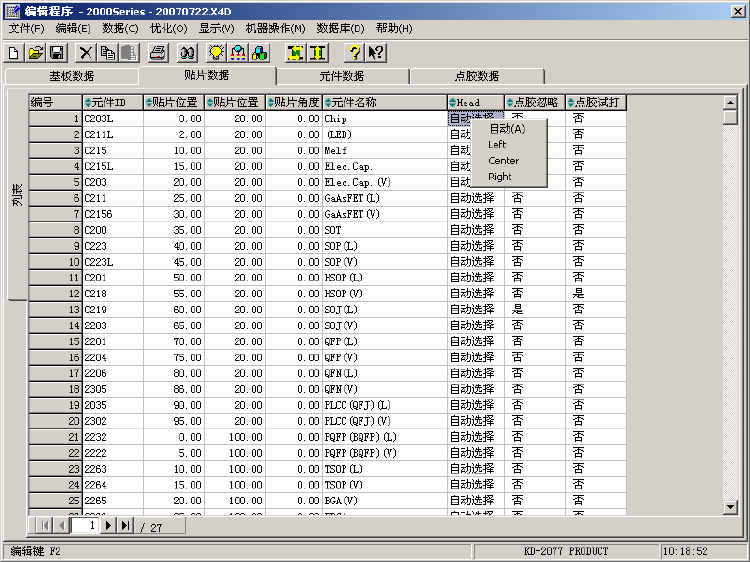Select Center in the Head dropdown list

pos(503,160)
